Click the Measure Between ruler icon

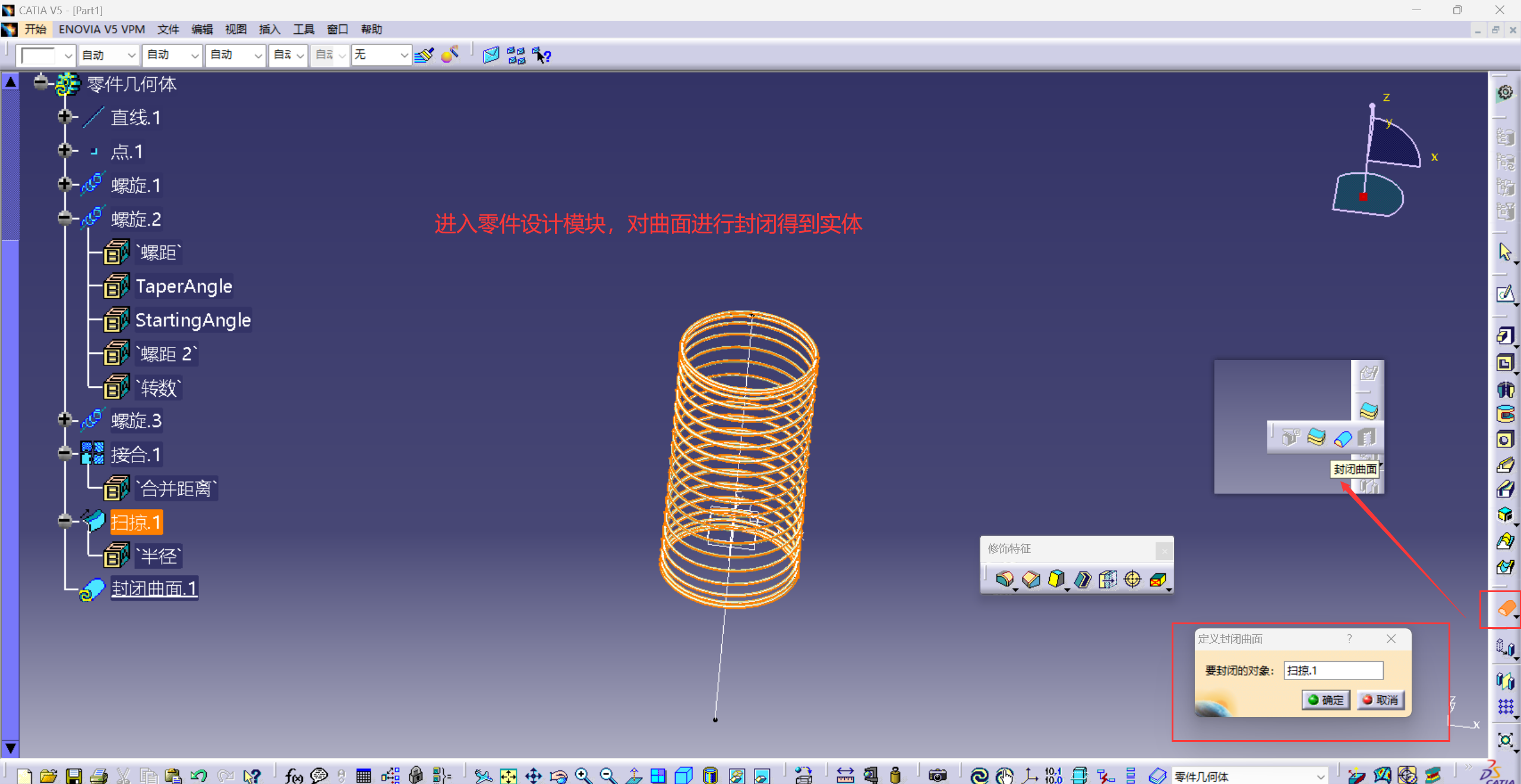tap(845, 775)
